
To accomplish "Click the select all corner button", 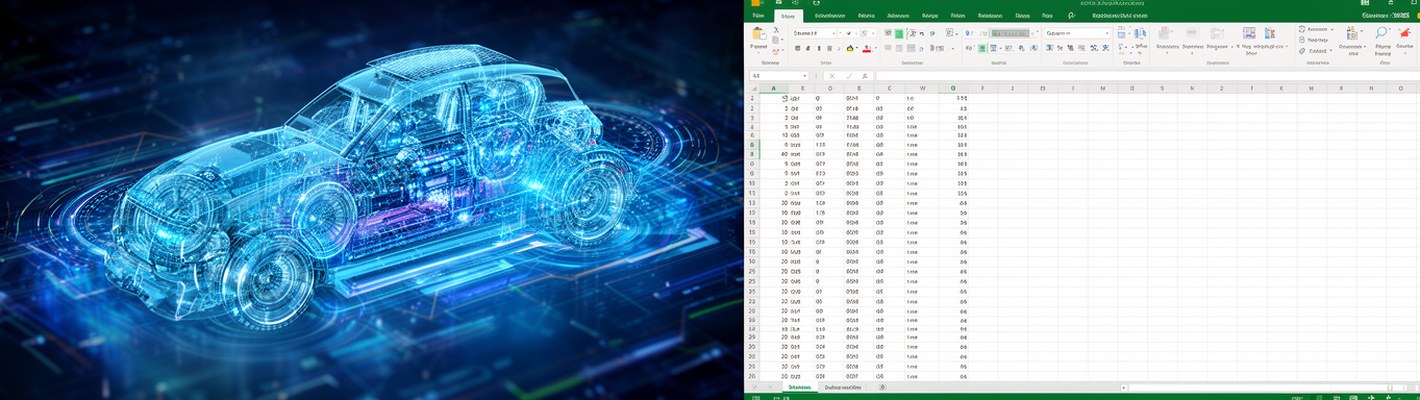I will click(x=752, y=88).
